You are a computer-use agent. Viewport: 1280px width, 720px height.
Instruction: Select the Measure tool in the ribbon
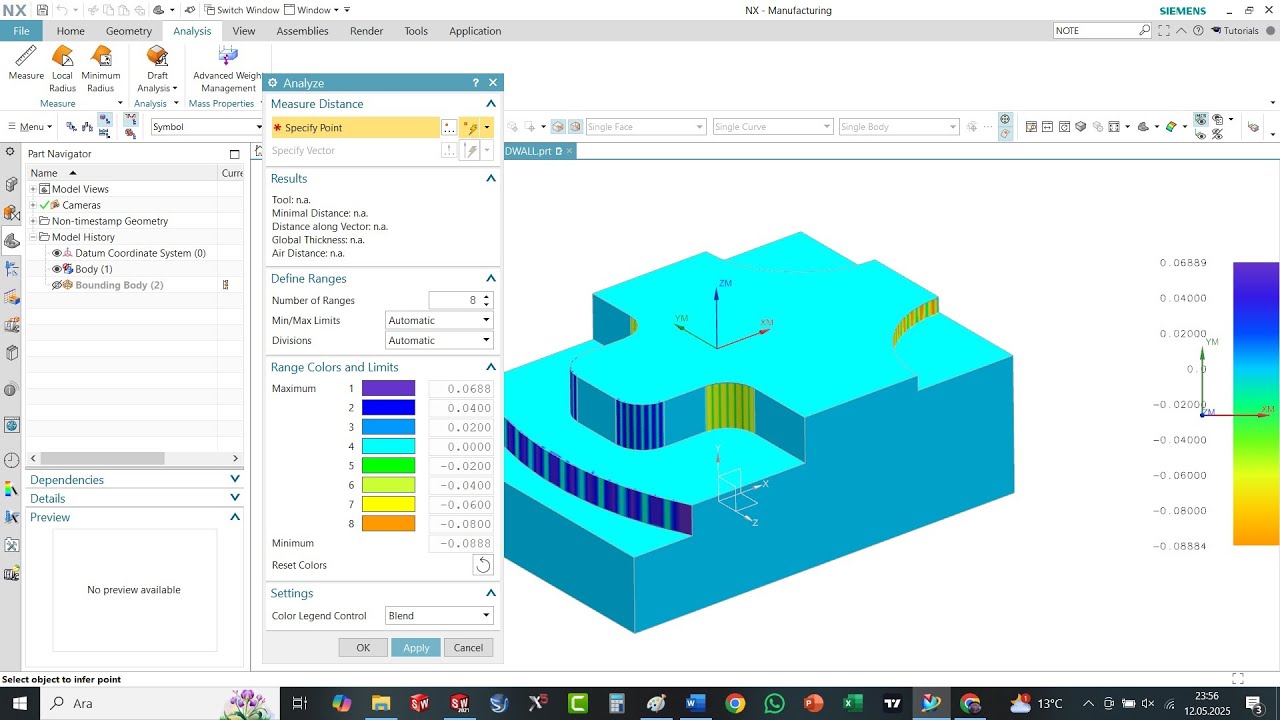click(26, 64)
